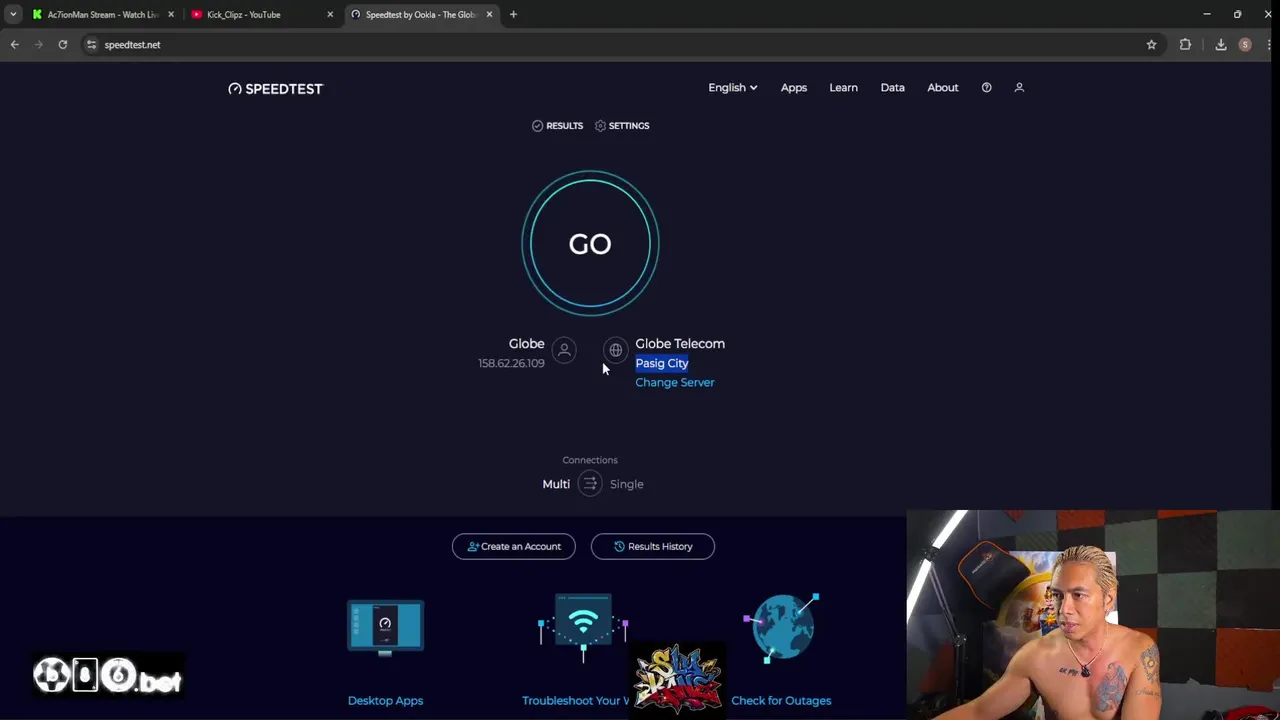Click the account profile icon in header
The height and width of the screenshot is (720, 1280).
tap(1019, 88)
